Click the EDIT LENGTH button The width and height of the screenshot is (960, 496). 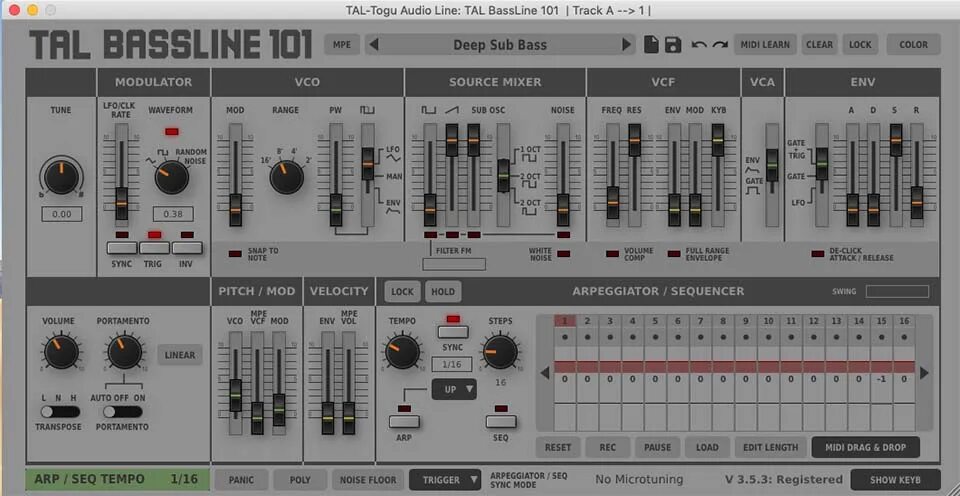(x=770, y=448)
